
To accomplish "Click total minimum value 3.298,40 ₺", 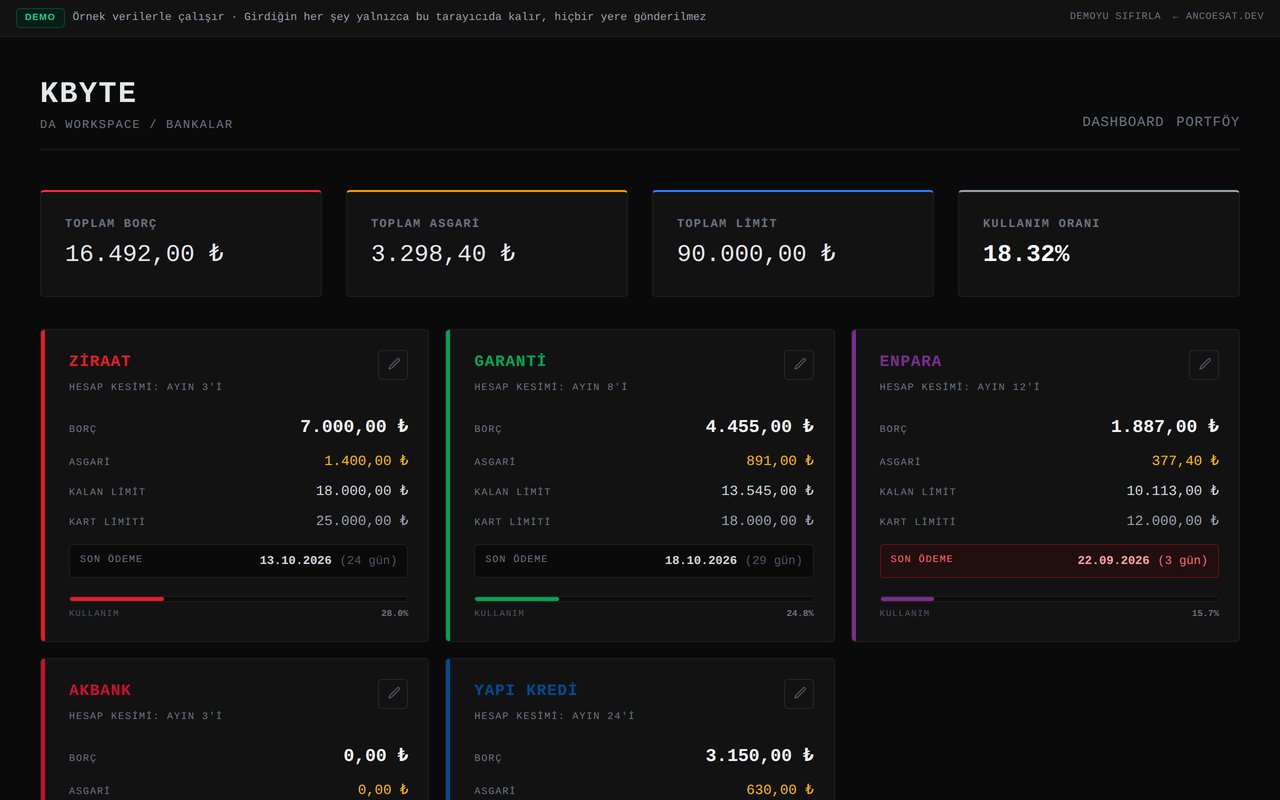I will pyautogui.click(x=443, y=254).
